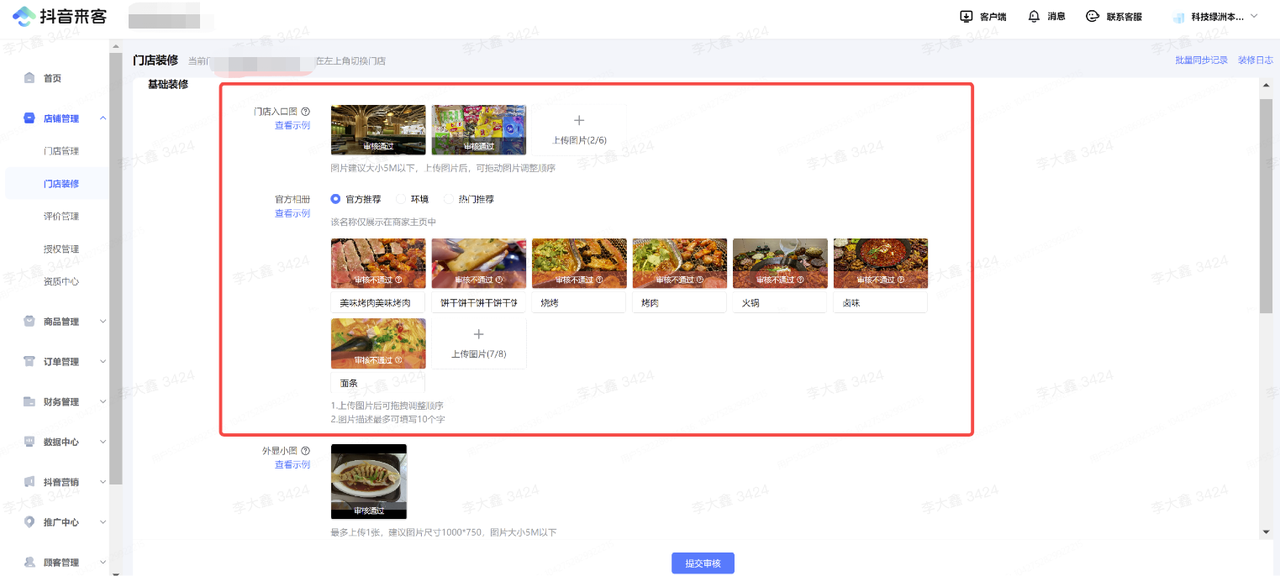Image resolution: width=1280 pixels, height=576 pixels.
Task: Click the 首页 home icon in sidebar
Action: pyautogui.click(x=29, y=78)
